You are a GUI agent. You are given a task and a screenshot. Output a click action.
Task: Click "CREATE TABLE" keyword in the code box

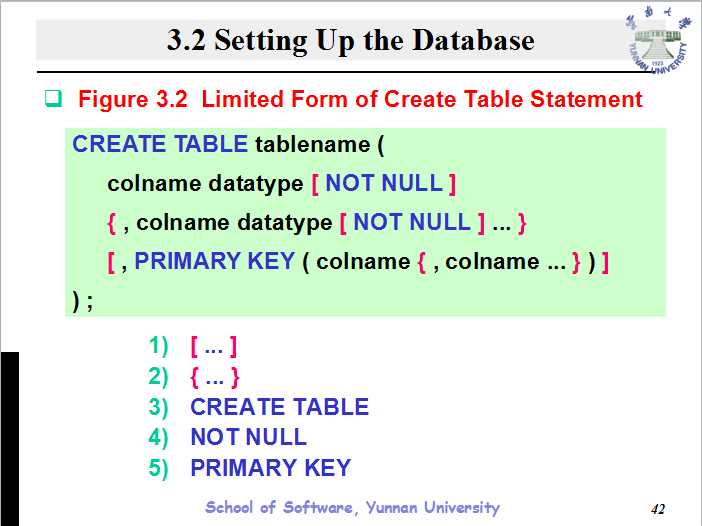tap(160, 144)
